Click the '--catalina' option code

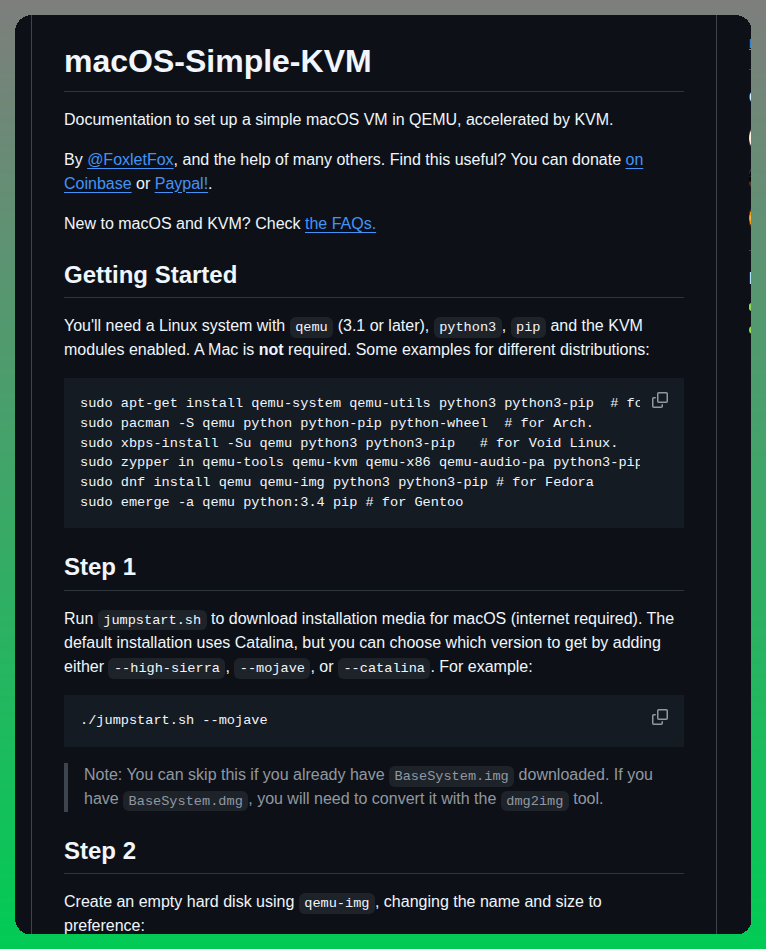(384, 668)
